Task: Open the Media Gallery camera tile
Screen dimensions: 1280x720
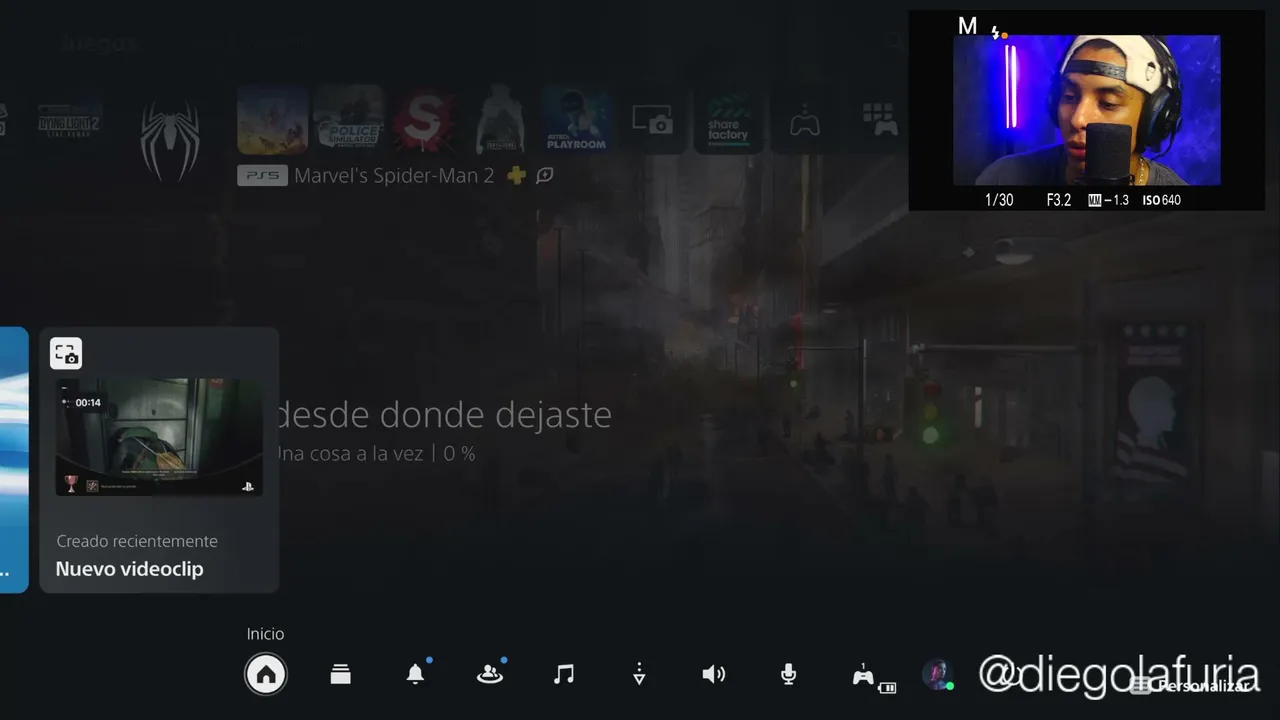Action: click(x=652, y=120)
